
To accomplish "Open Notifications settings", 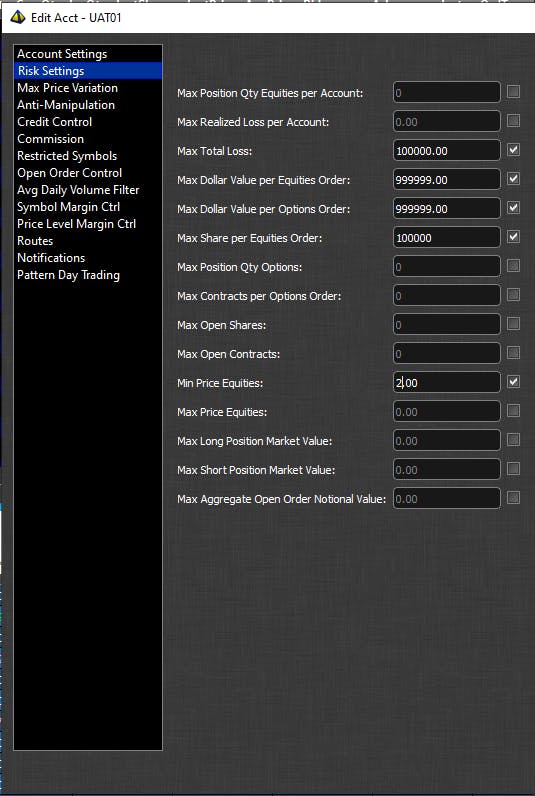I will click(88, 258).
